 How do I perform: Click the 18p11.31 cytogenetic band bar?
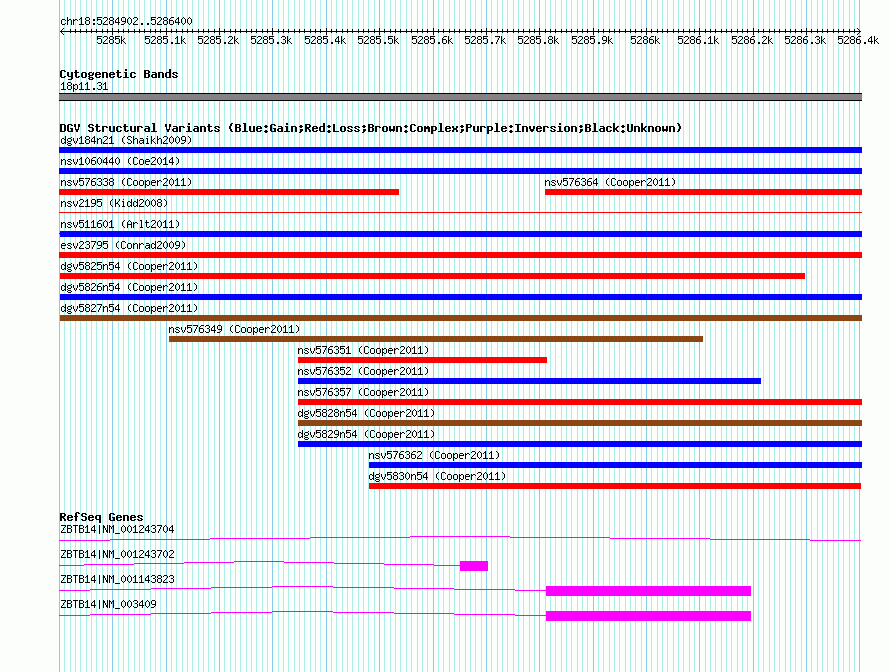[460, 97]
